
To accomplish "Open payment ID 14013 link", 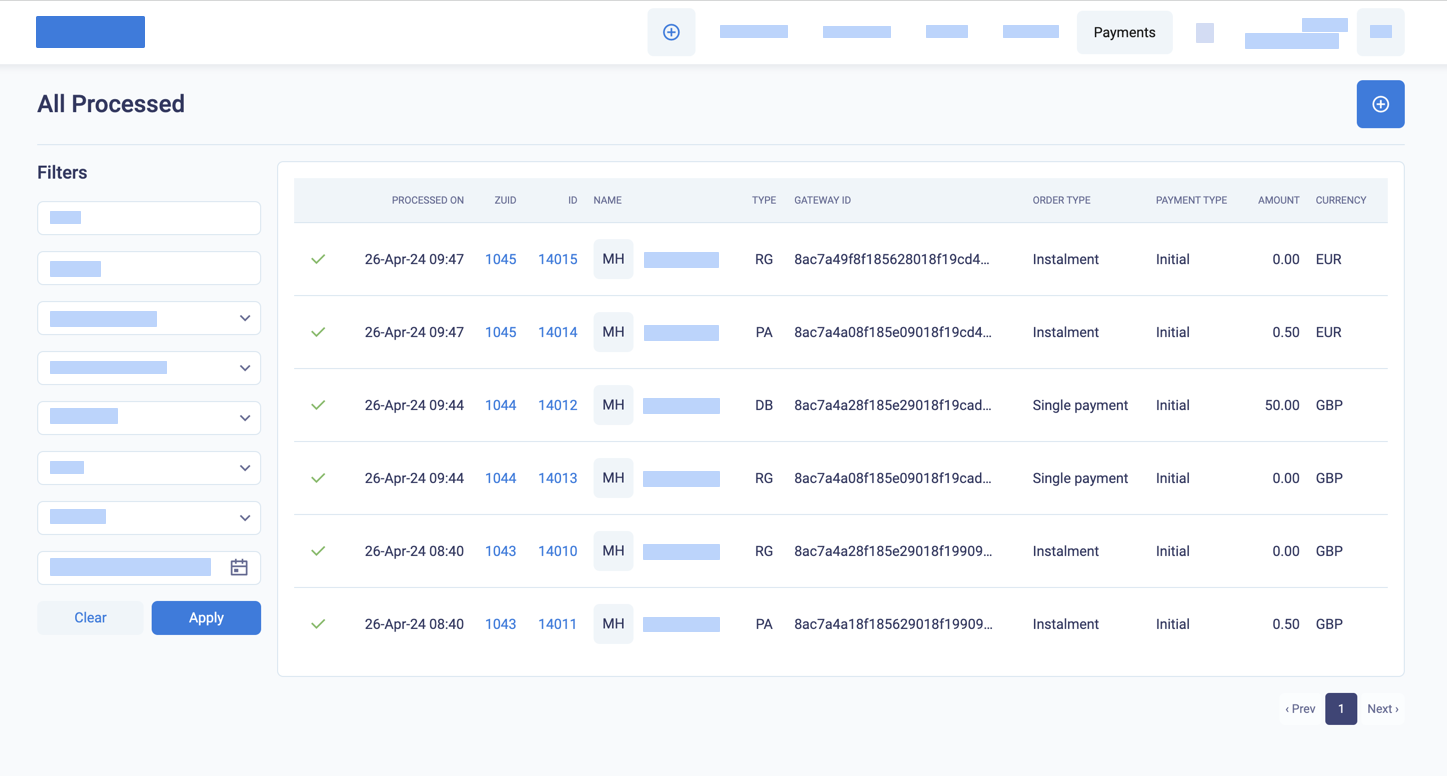I will pyautogui.click(x=557, y=478).
